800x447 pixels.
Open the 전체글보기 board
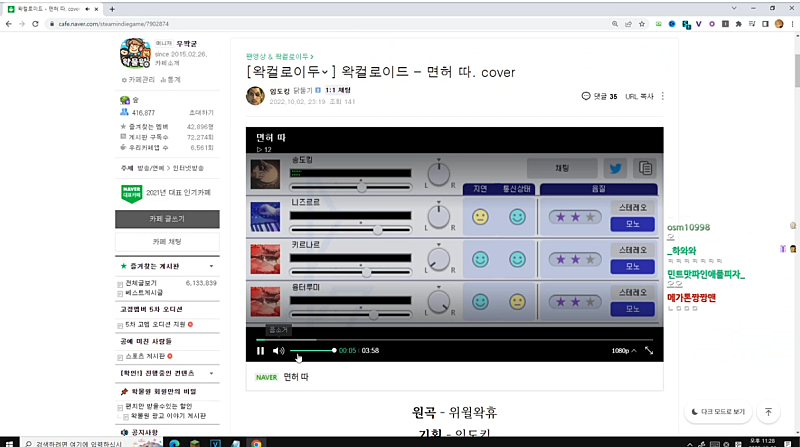141,283
